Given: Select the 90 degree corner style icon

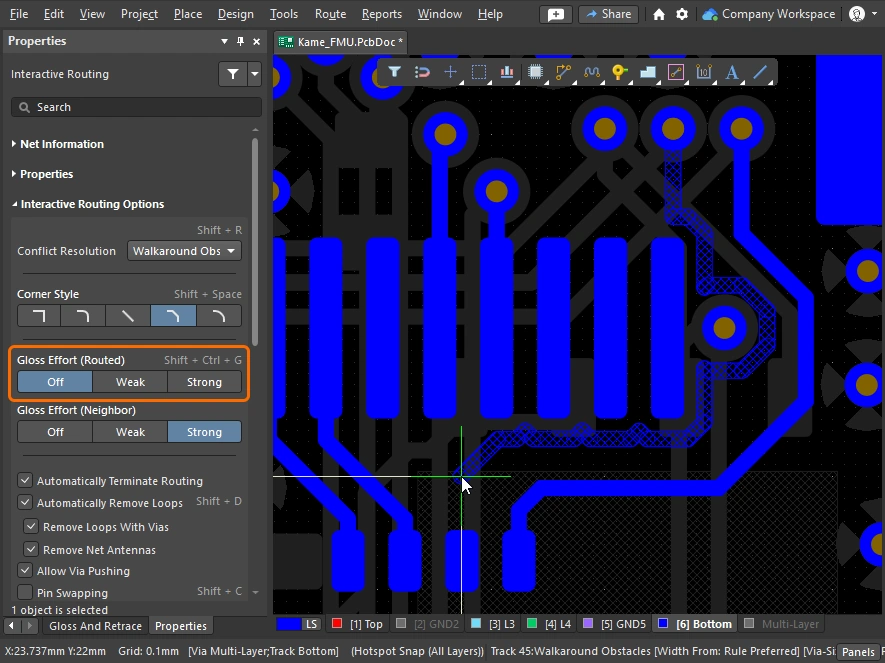Looking at the screenshot, I should [x=39, y=316].
